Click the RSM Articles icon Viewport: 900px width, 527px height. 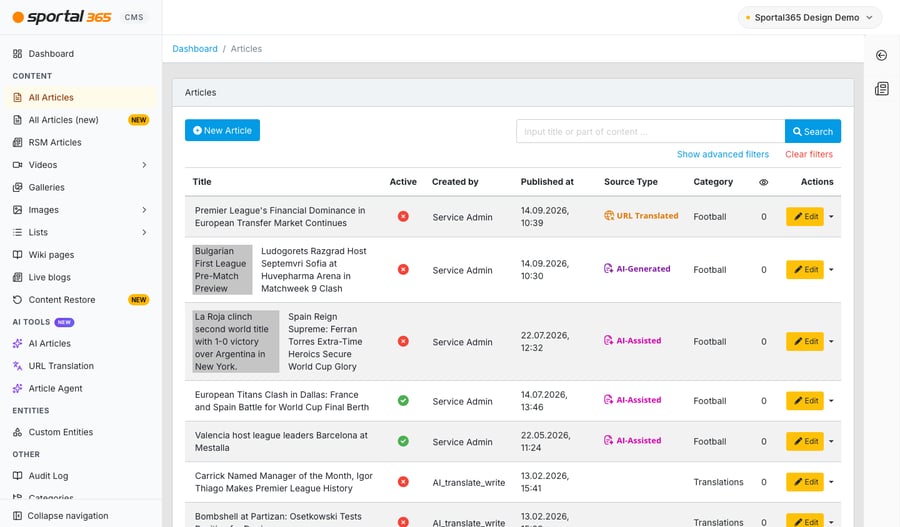pyautogui.click(x=17, y=142)
